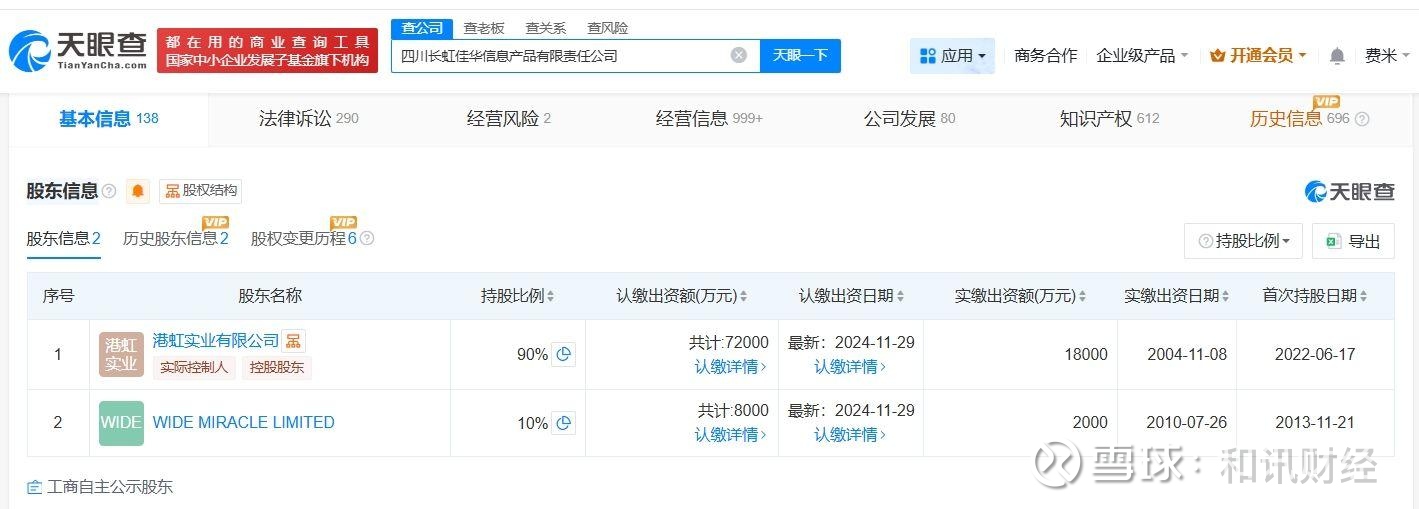Click the 实际控制人 tag

[194, 367]
